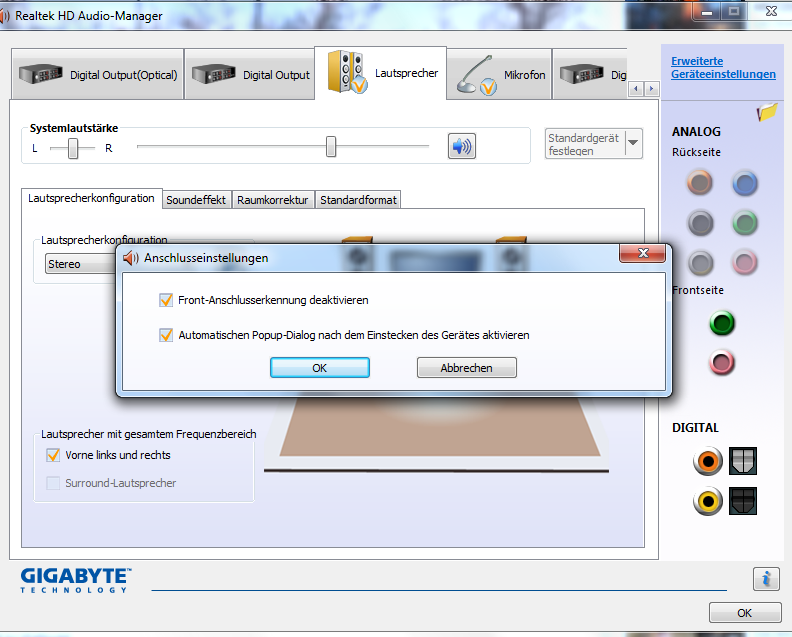Screen dimensions: 792x637
Task: Open connector settings via yellow folder icon
Action: pyautogui.click(x=767, y=112)
